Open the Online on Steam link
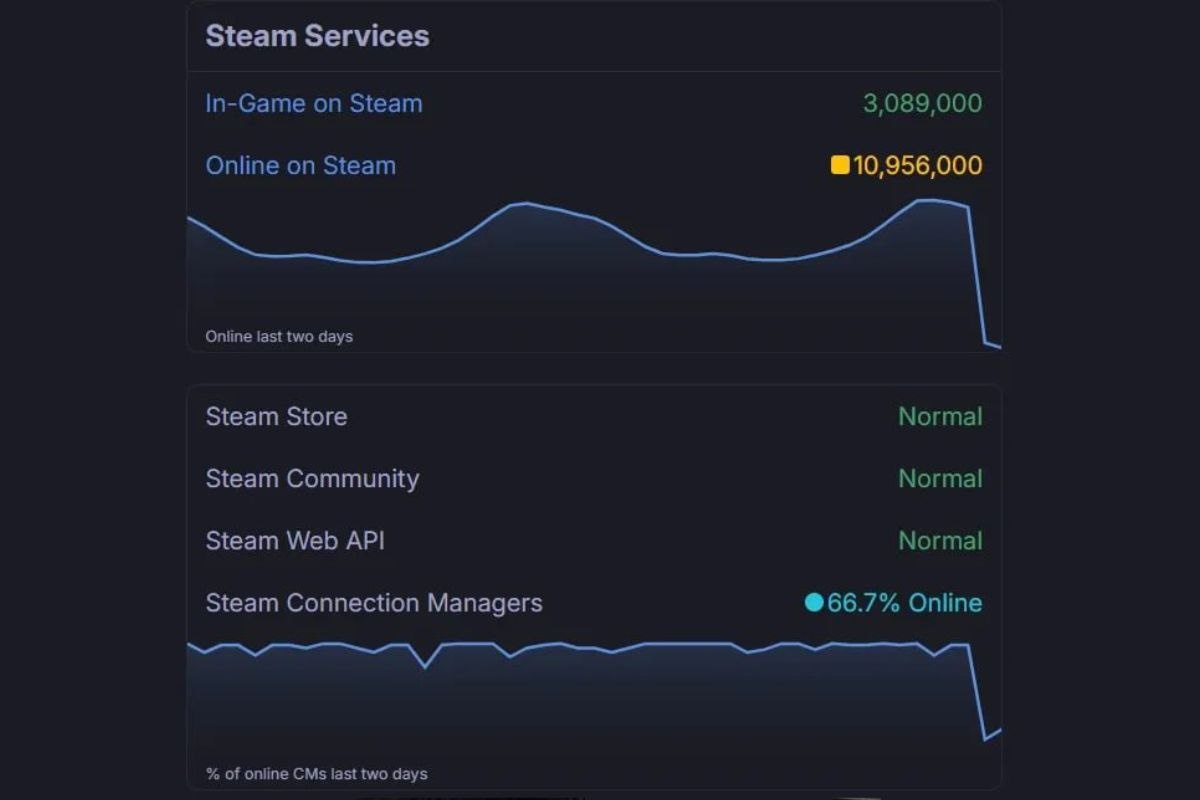This screenshot has width=1200, height=800. [x=301, y=165]
